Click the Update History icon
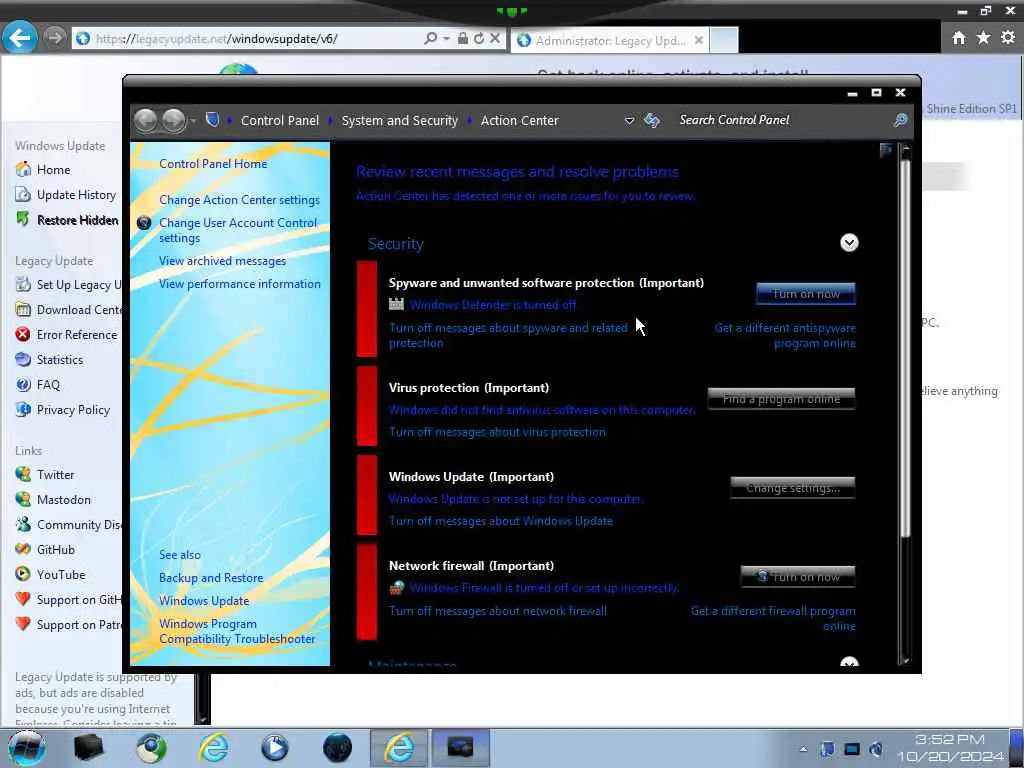This screenshot has width=1024, height=768. [23, 195]
